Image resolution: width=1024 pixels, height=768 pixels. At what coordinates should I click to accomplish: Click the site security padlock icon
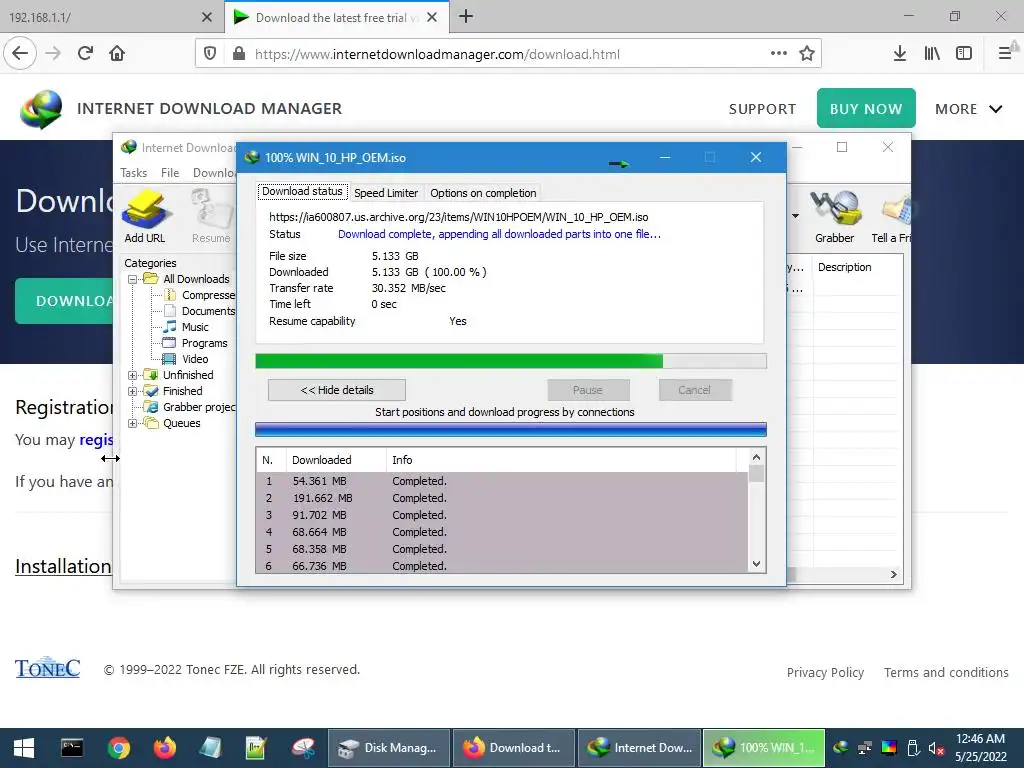pyautogui.click(x=239, y=54)
